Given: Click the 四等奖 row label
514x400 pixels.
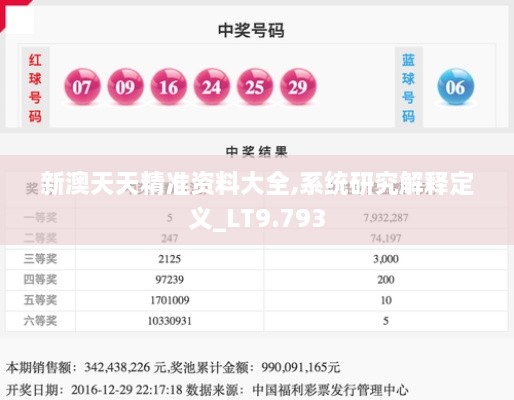Looking at the screenshot, I should (40, 279).
